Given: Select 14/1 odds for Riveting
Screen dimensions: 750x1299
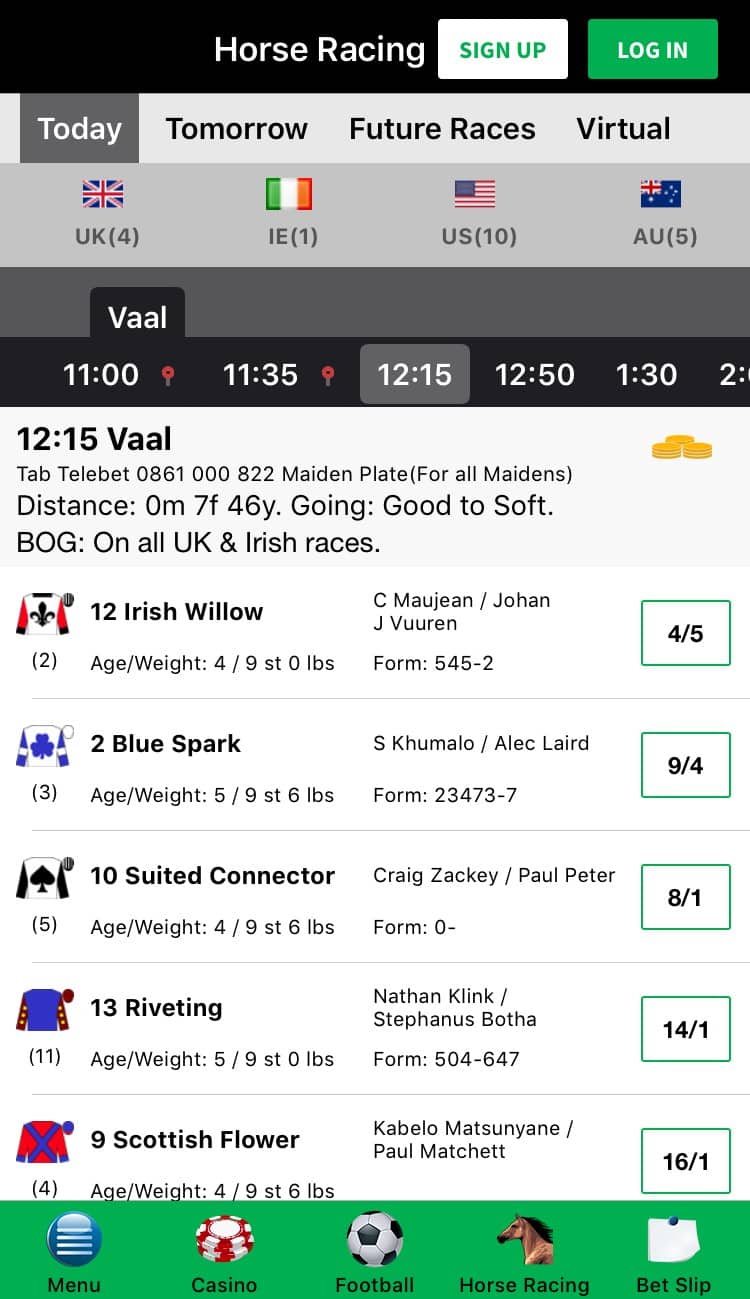Looking at the screenshot, I should pyautogui.click(x=686, y=1029).
